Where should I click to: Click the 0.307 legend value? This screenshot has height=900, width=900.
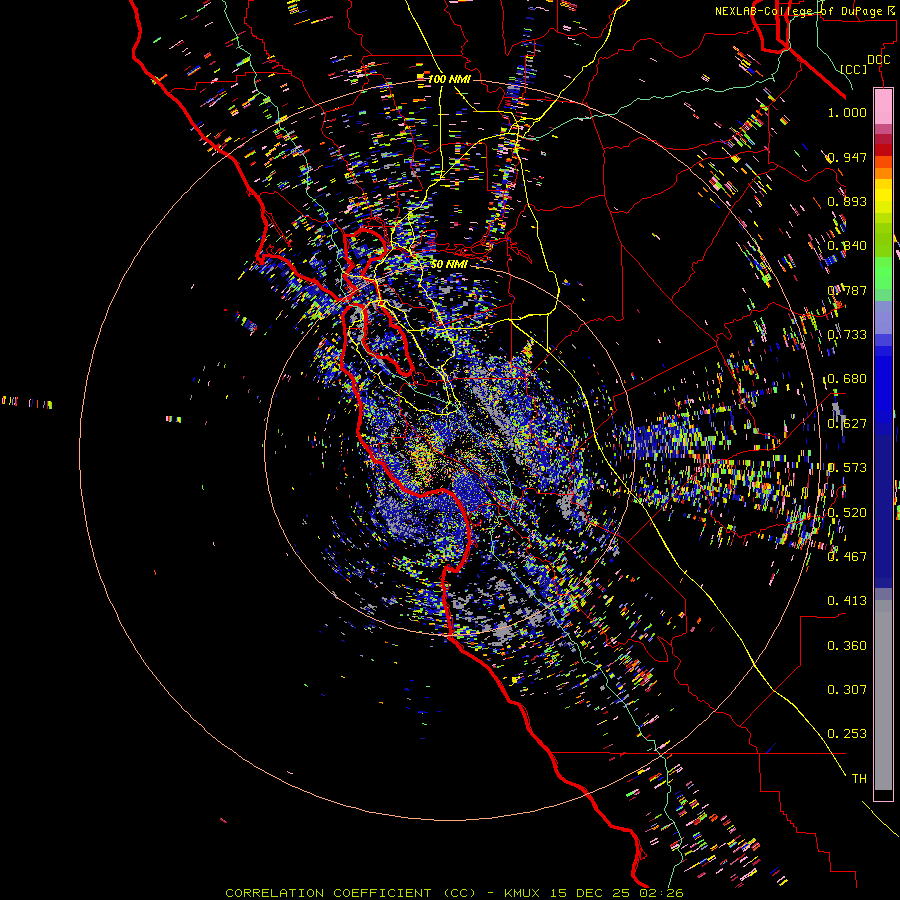click(847, 690)
